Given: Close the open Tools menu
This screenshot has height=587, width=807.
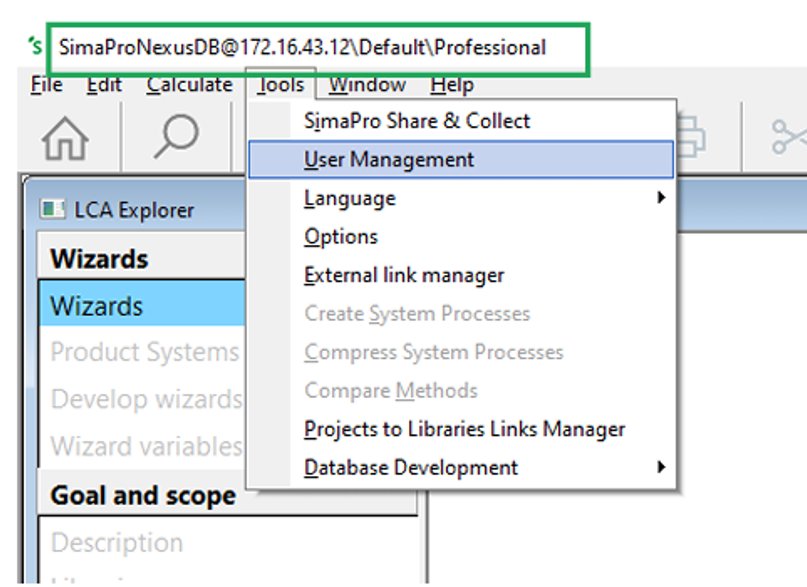Looking at the screenshot, I should [x=281, y=84].
